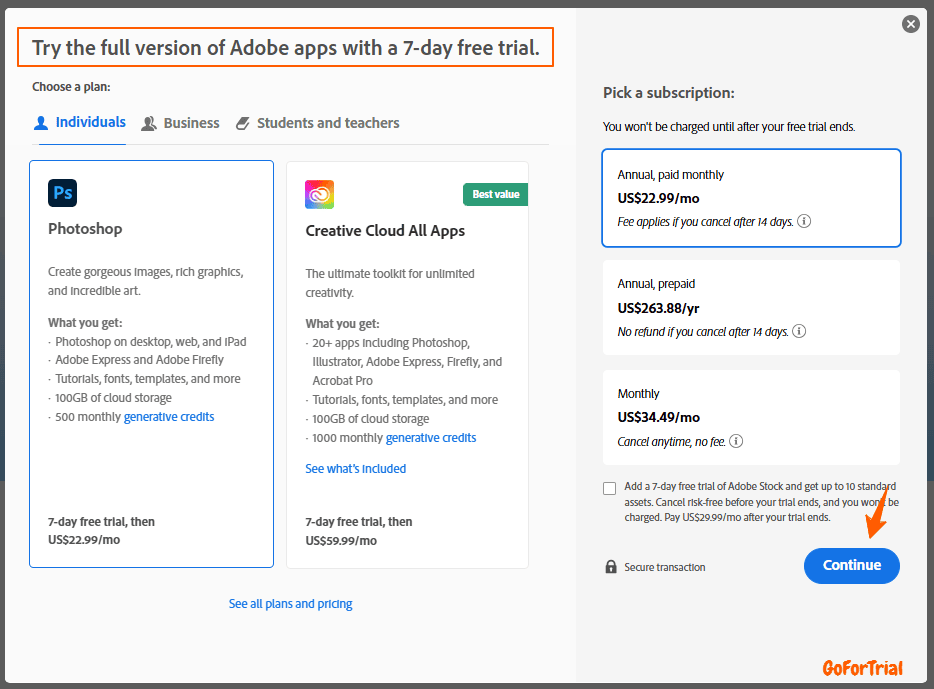Enable the Adobe Stock free trial checkbox
The width and height of the screenshot is (934, 689).
pos(609,488)
